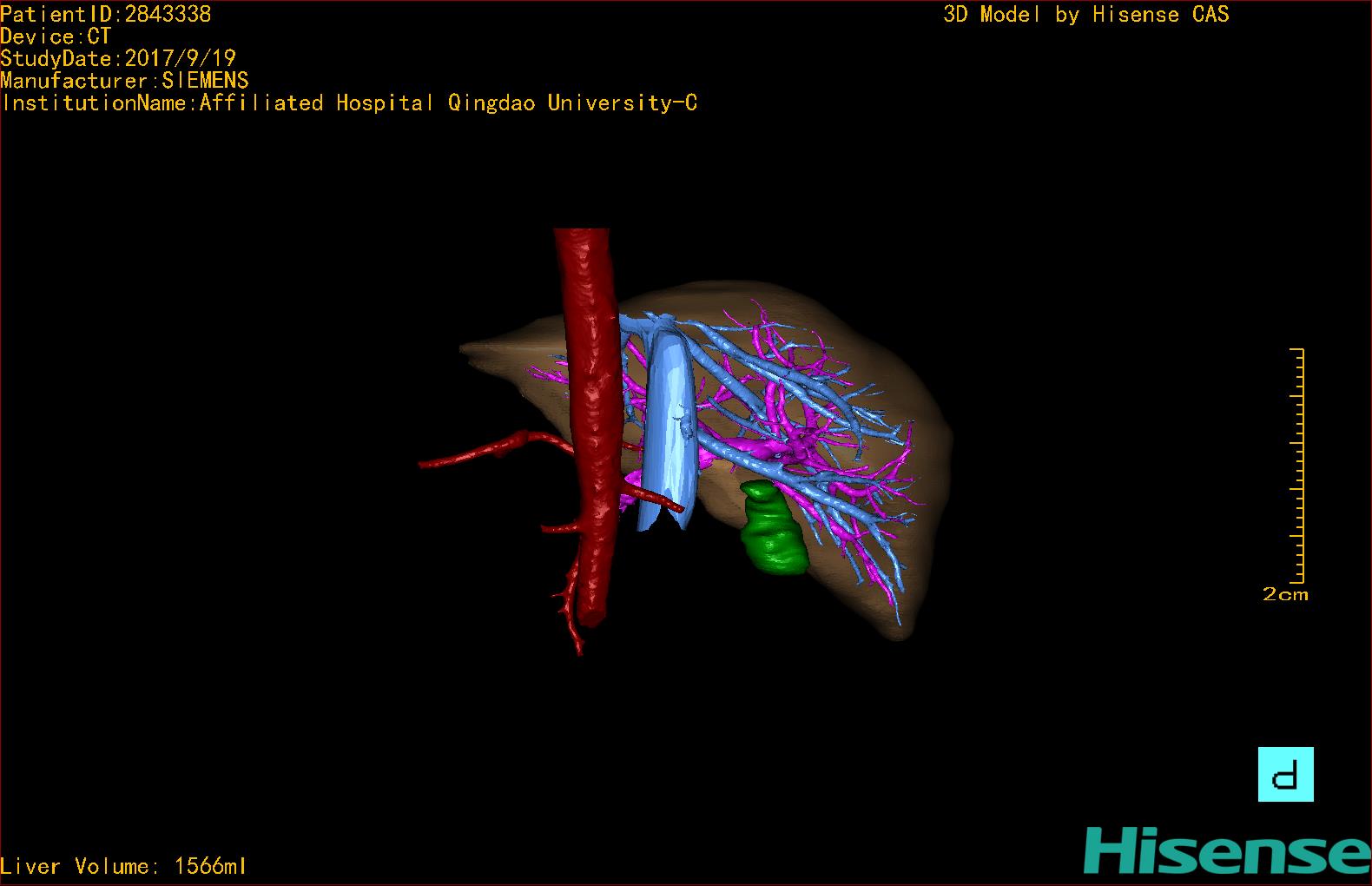Screen dimensions: 1372x886
Task: Click the '2cm' scale label
Action: point(1285,595)
